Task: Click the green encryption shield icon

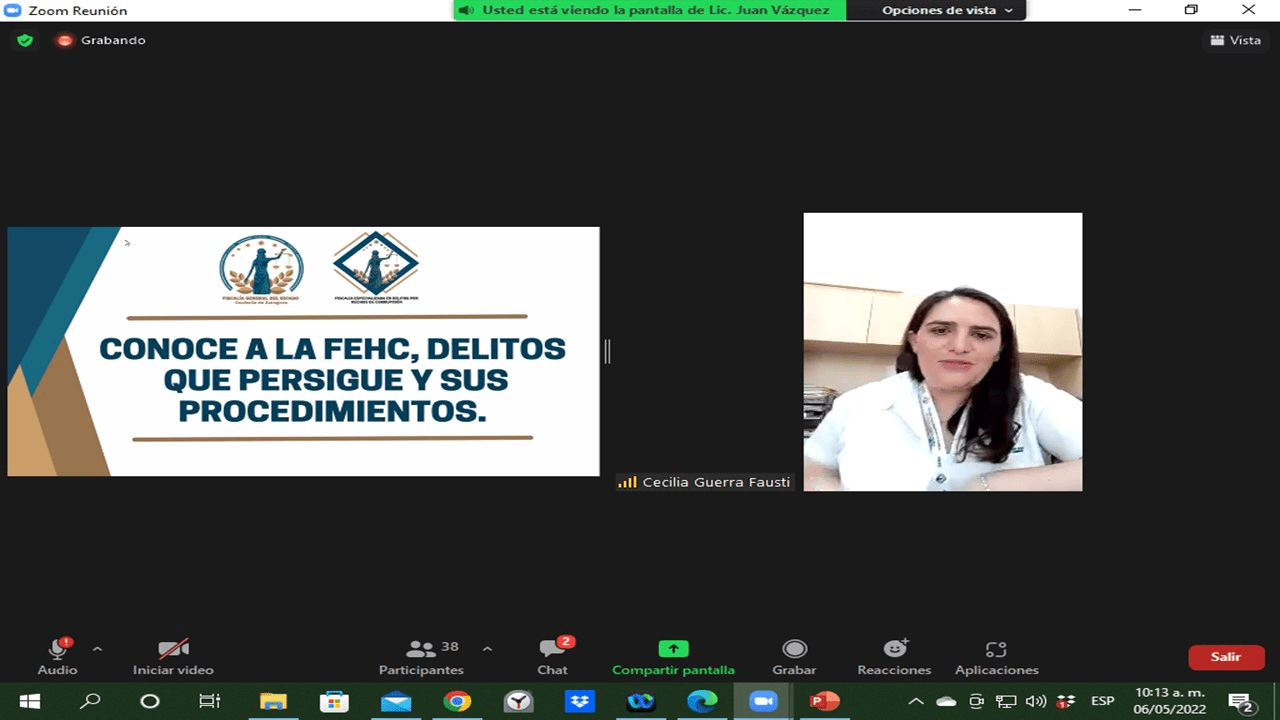Action: (25, 40)
